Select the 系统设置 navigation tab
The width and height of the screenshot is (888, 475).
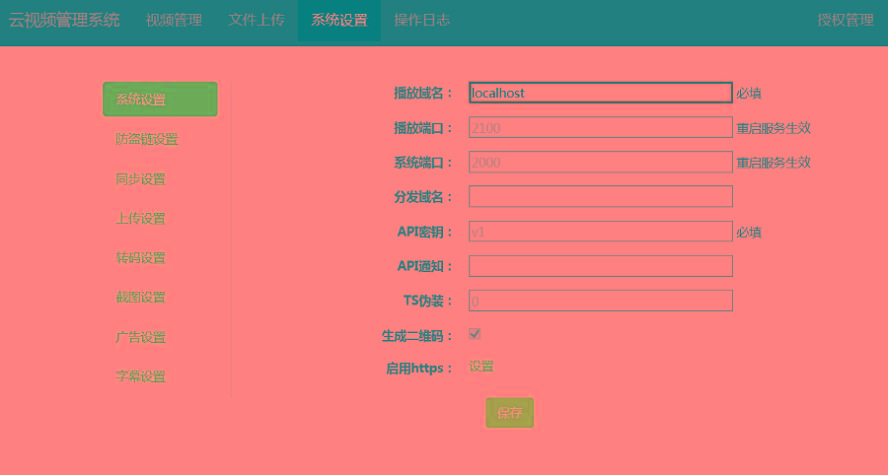[x=339, y=20]
